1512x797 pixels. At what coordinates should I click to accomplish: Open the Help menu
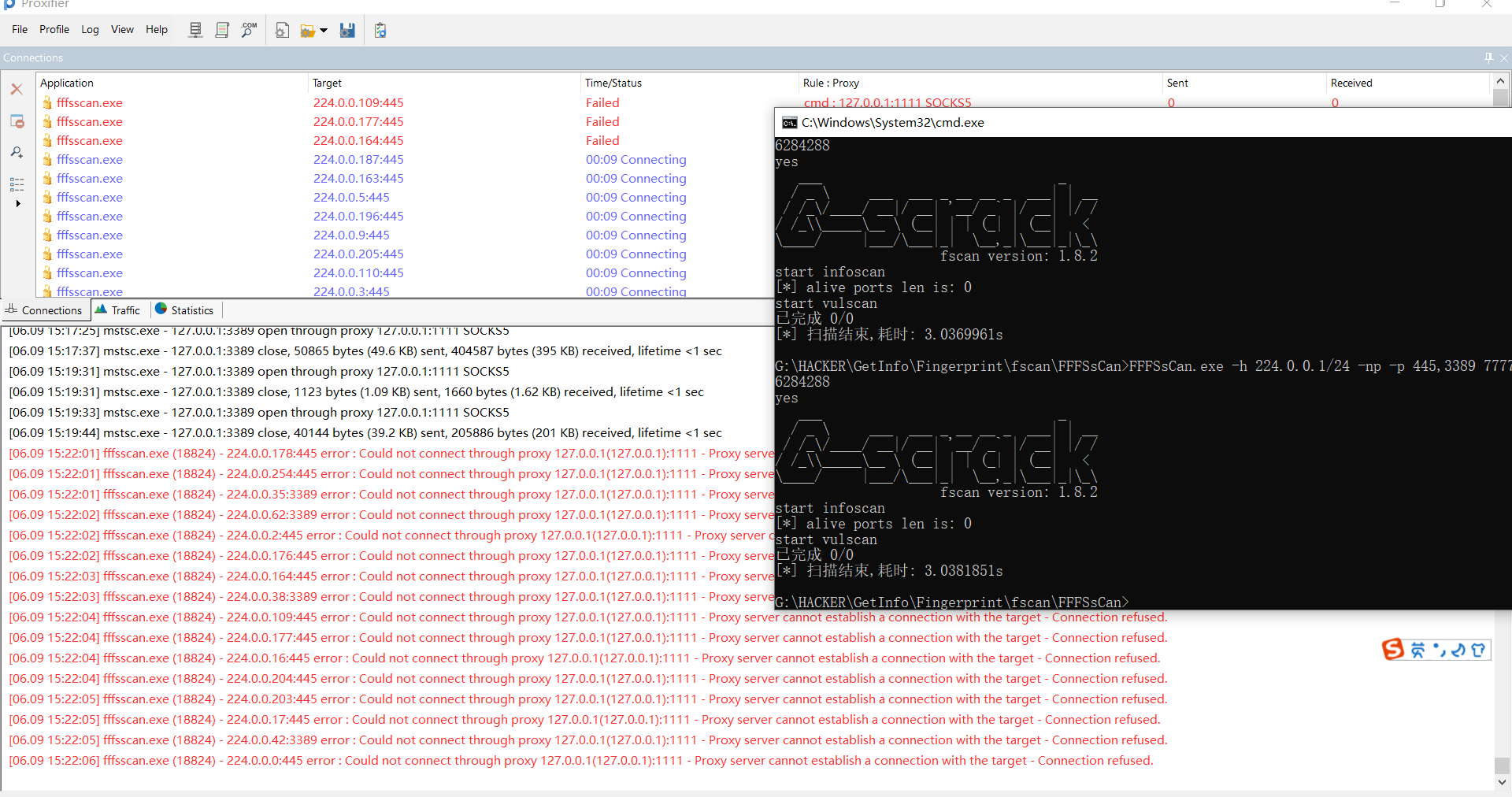pyautogui.click(x=157, y=29)
